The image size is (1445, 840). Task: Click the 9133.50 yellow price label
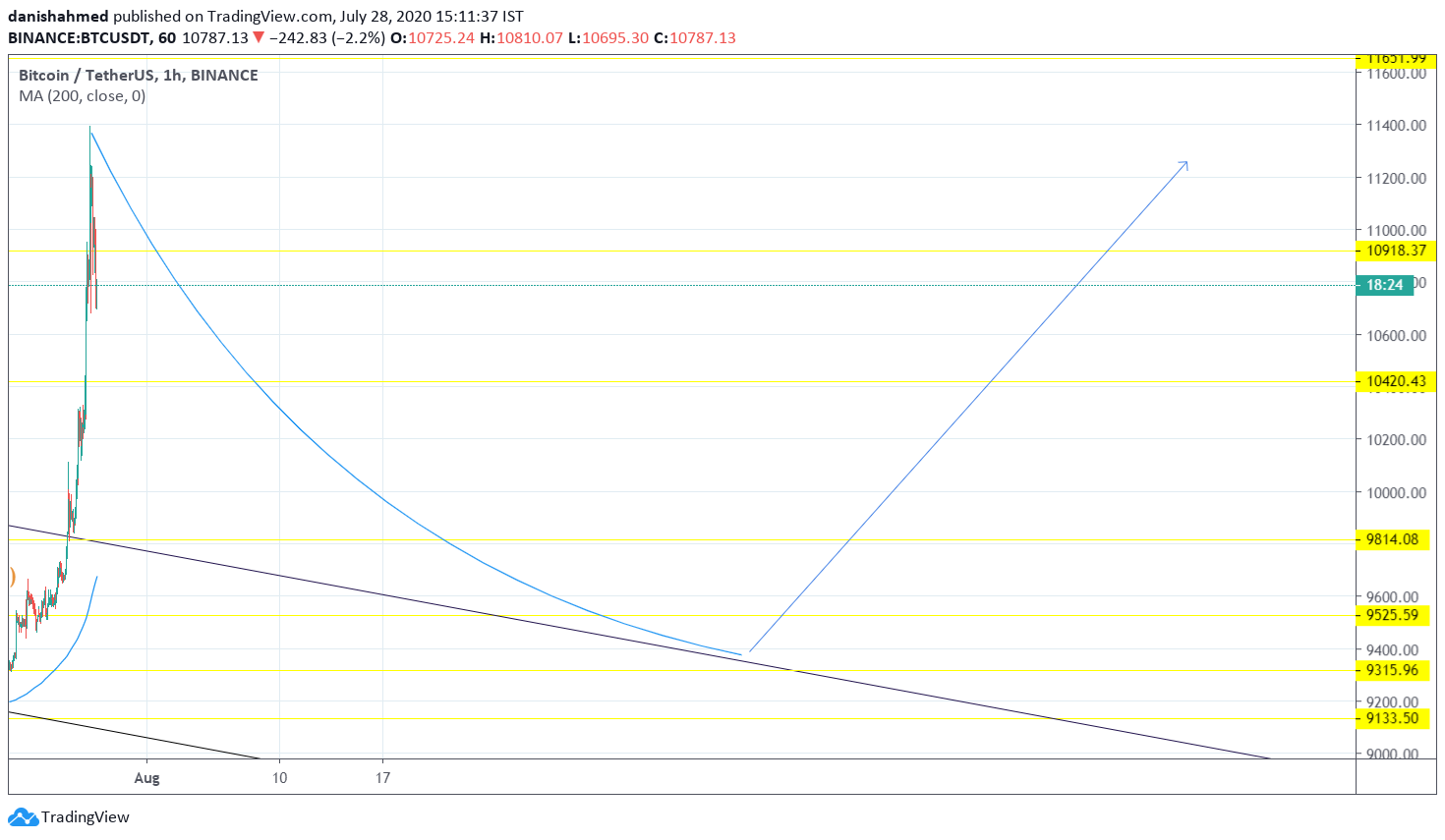pyautogui.click(x=1393, y=718)
